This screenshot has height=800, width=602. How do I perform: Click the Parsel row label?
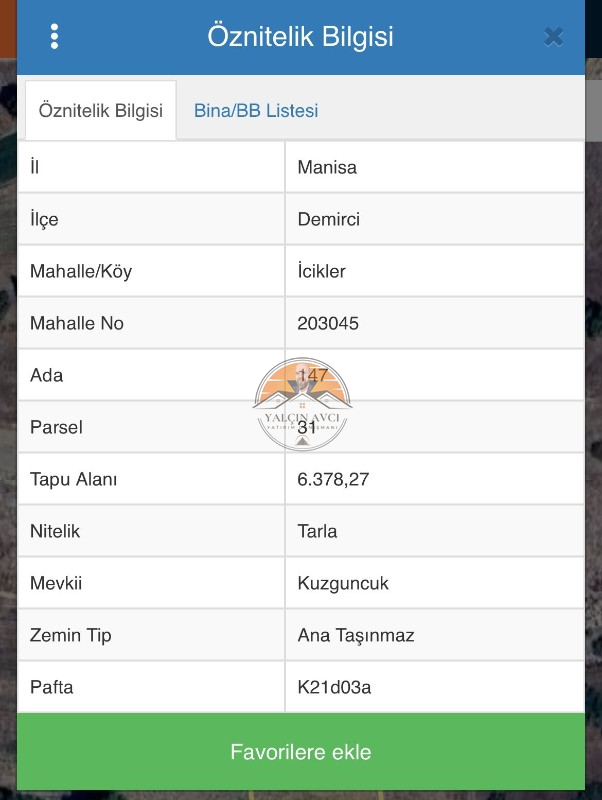tap(56, 427)
